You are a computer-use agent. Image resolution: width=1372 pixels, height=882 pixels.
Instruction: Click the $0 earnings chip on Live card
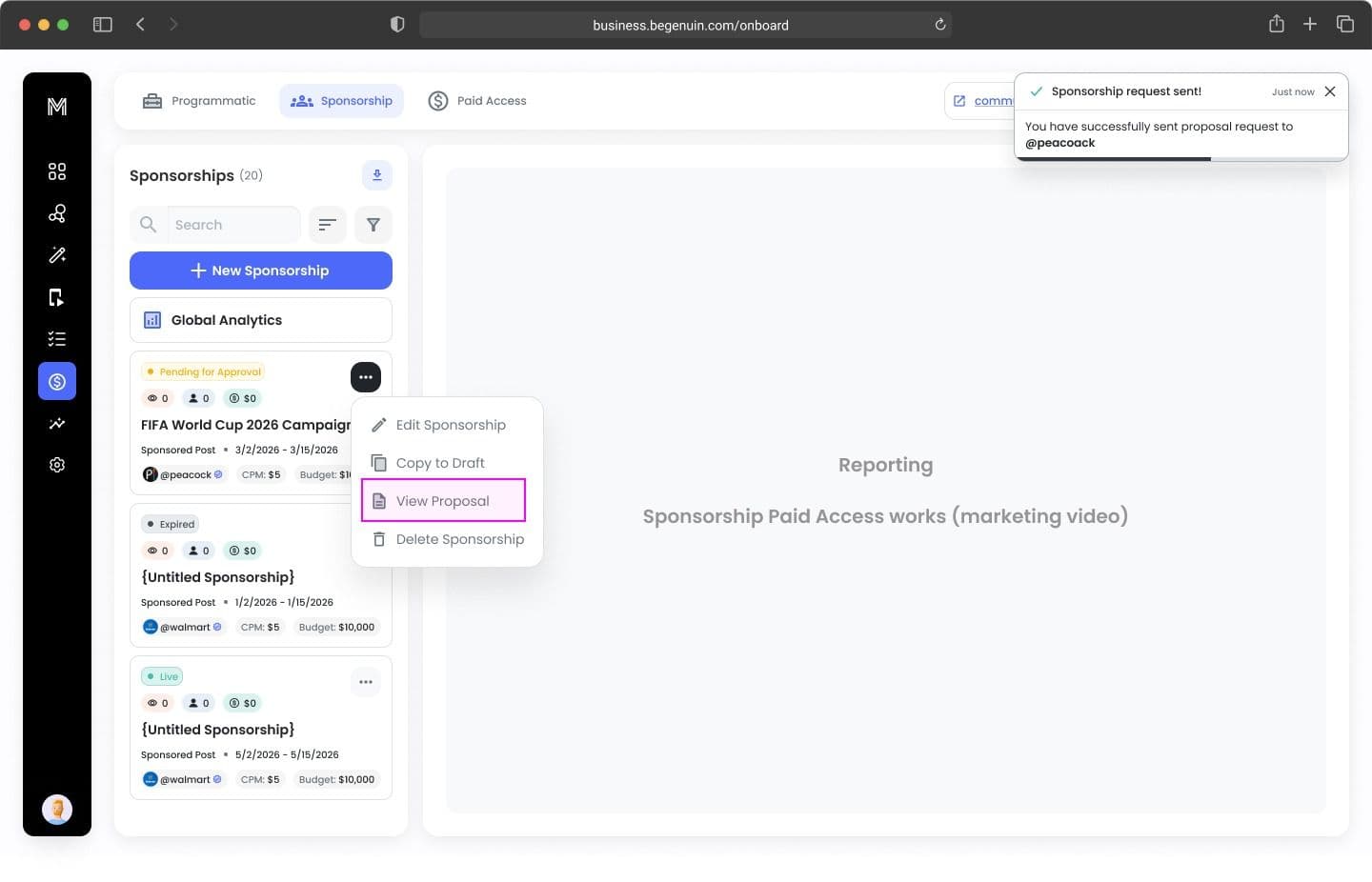click(242, 703)
